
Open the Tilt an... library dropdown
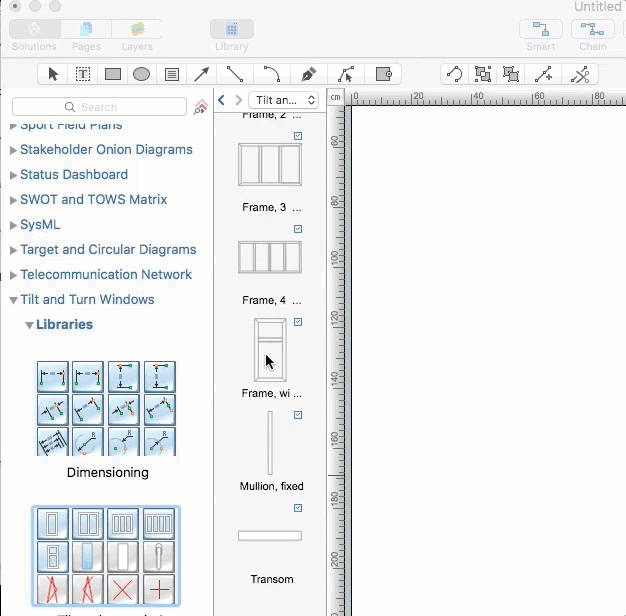click(x=283, y=100)
